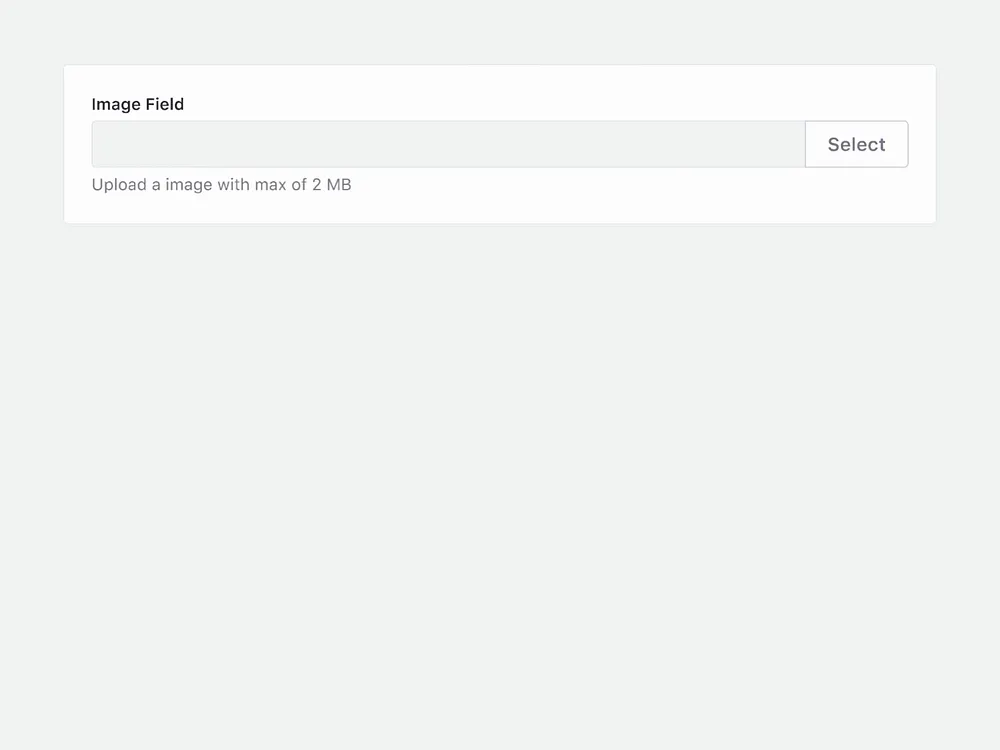
Task: Click the Select button to choose image
Action: 856,144
